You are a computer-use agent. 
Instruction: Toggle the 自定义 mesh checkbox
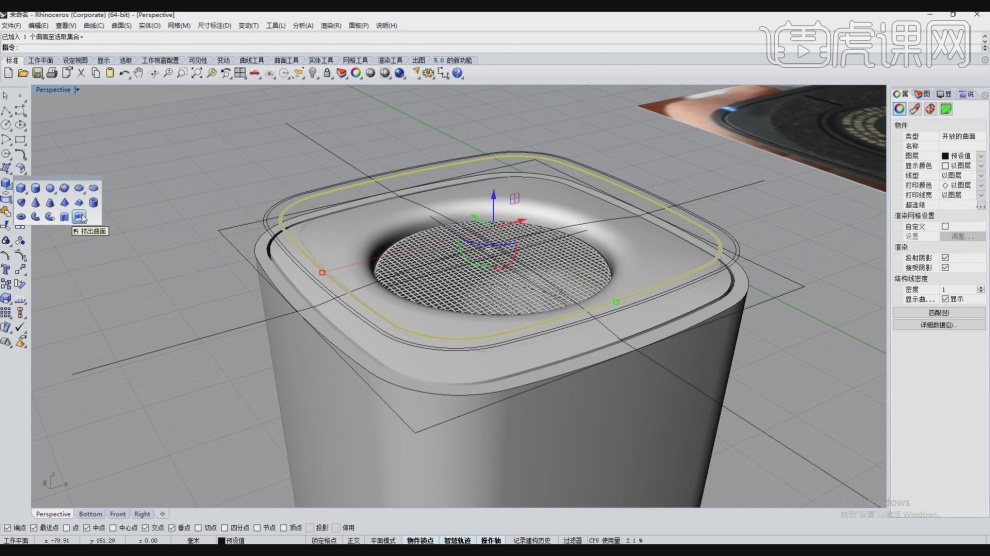945,227
